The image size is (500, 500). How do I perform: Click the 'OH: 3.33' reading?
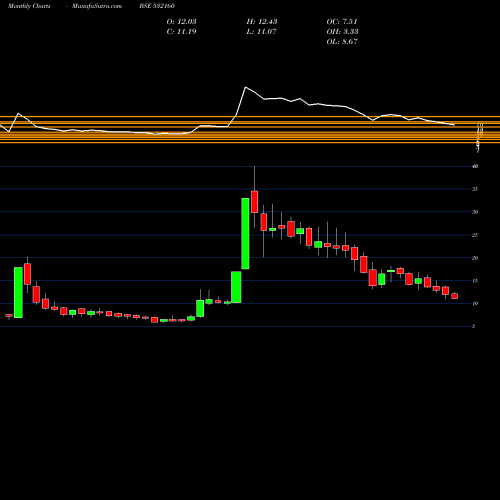click(x=342, y=32)
